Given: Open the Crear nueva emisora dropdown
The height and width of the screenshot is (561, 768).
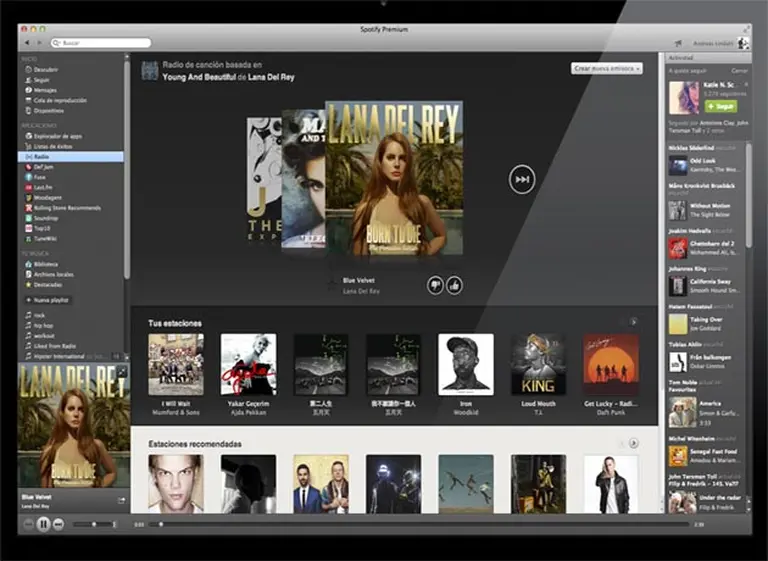Looking at the screenshot, I should pyautogui.click(x=607, y=69).
